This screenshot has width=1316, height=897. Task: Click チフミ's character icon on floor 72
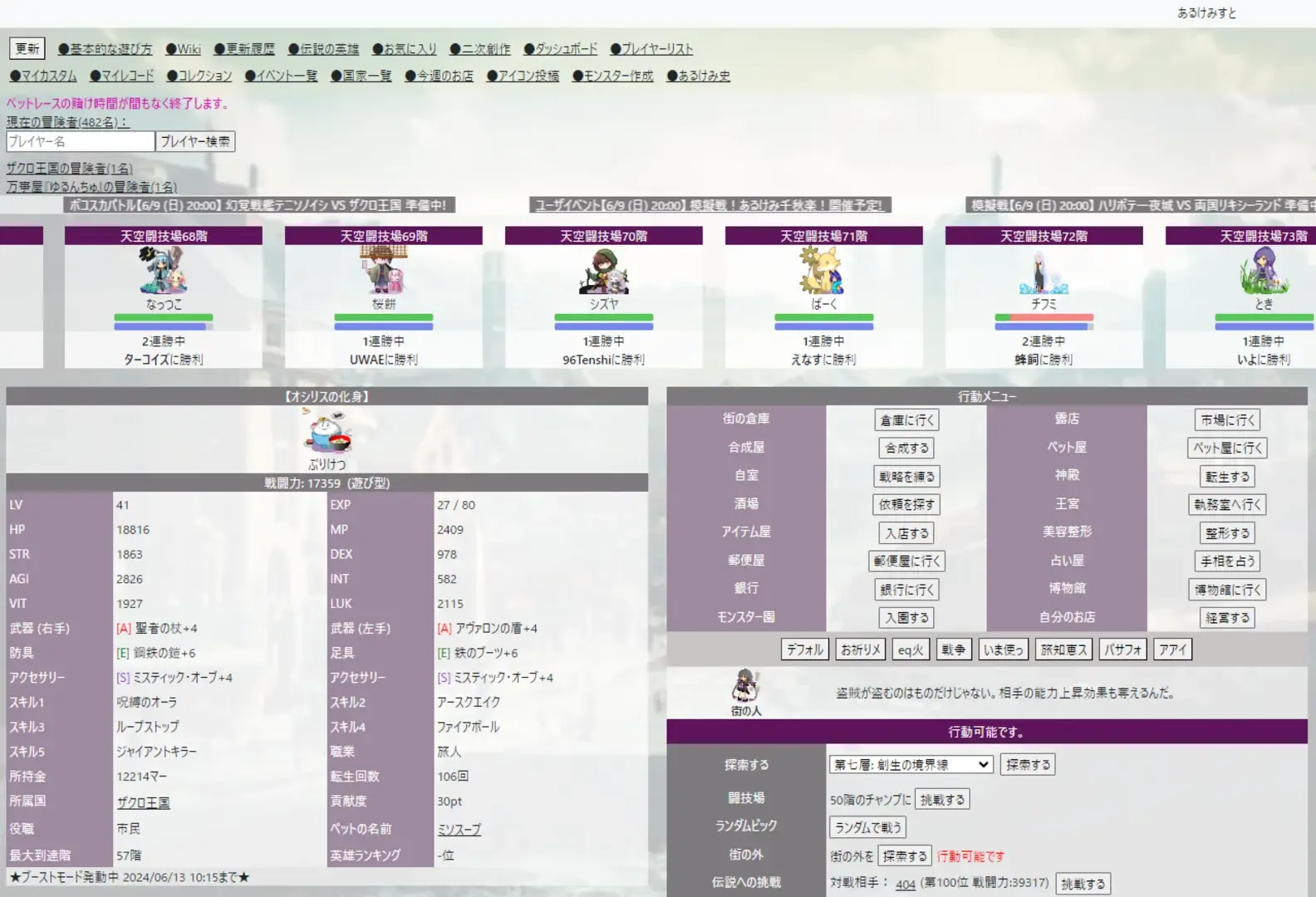1043,272
